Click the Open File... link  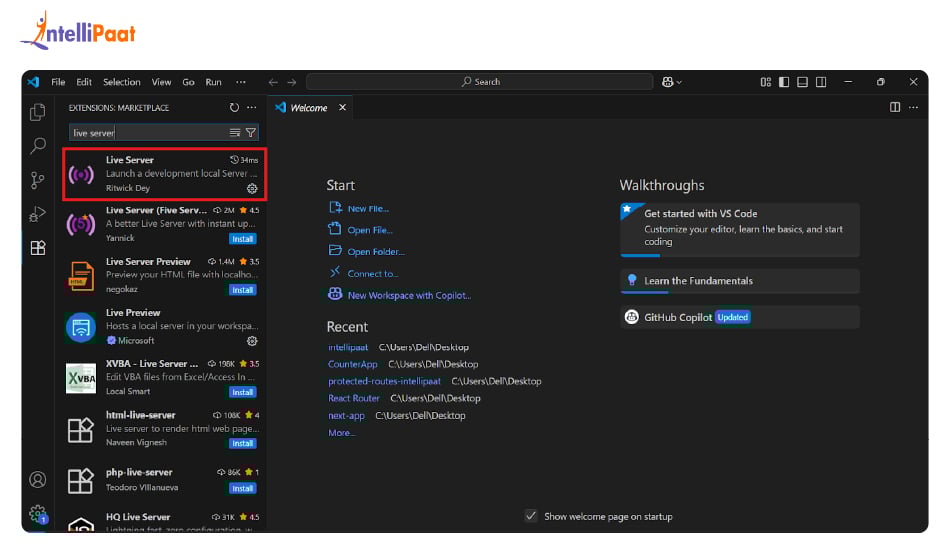[x=370, y=230]
